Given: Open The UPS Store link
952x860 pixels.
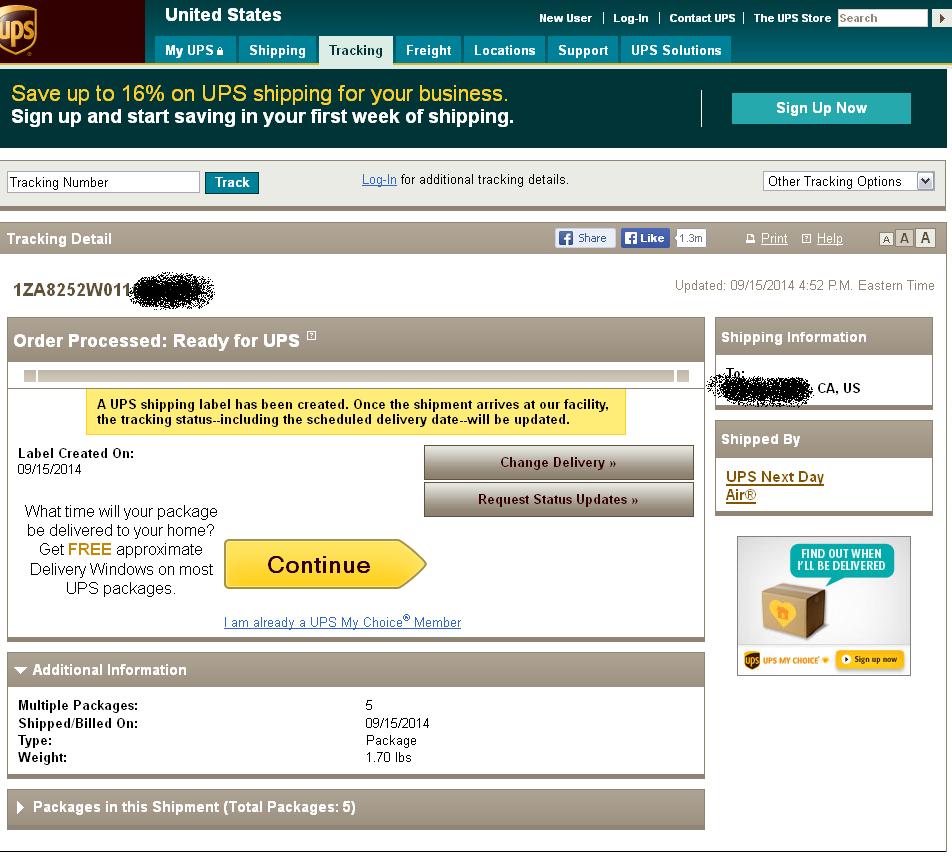Looking at the screenshot, I should tap(792, 18).
